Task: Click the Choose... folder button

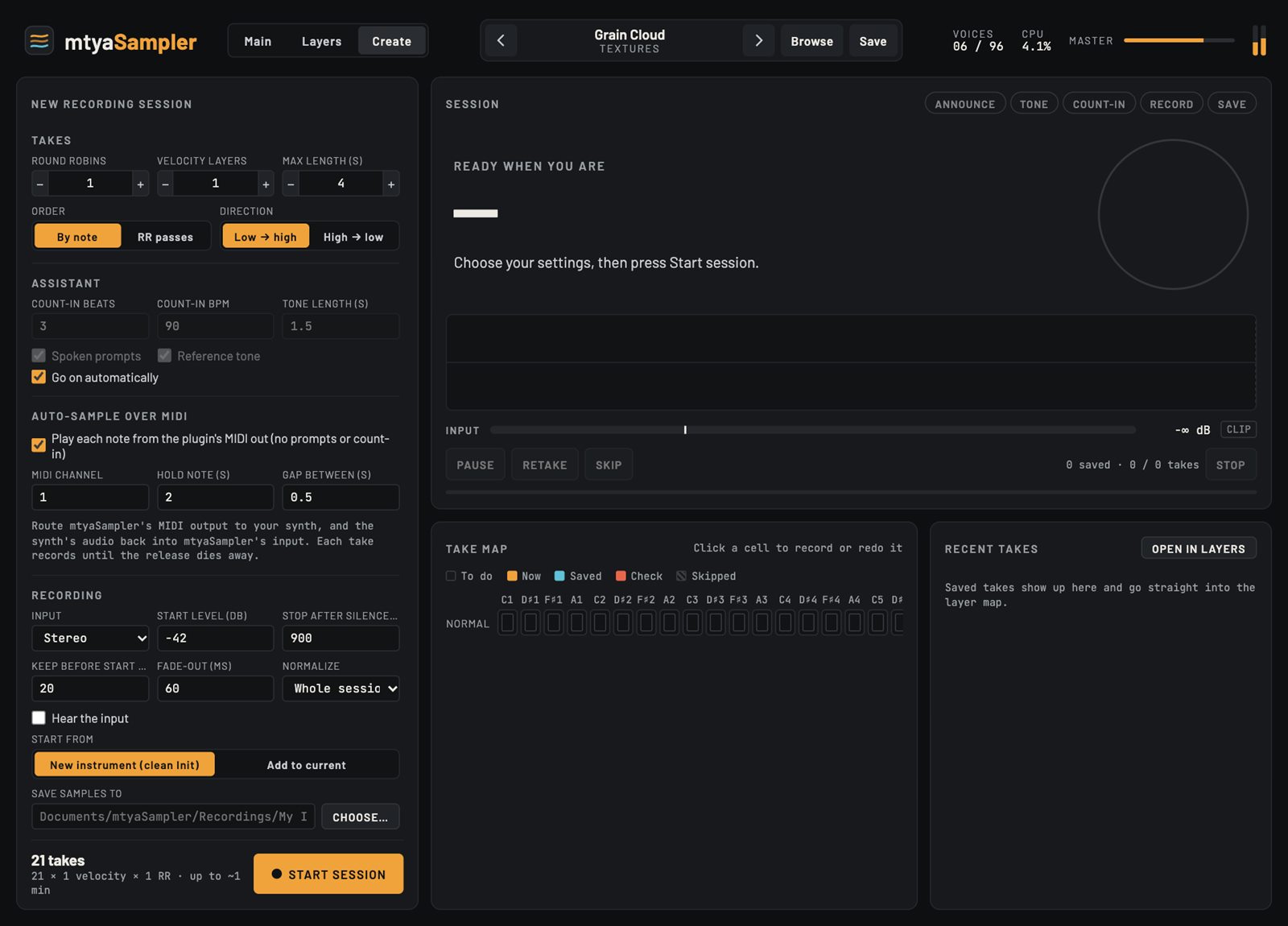Action: tap(360, 816)
